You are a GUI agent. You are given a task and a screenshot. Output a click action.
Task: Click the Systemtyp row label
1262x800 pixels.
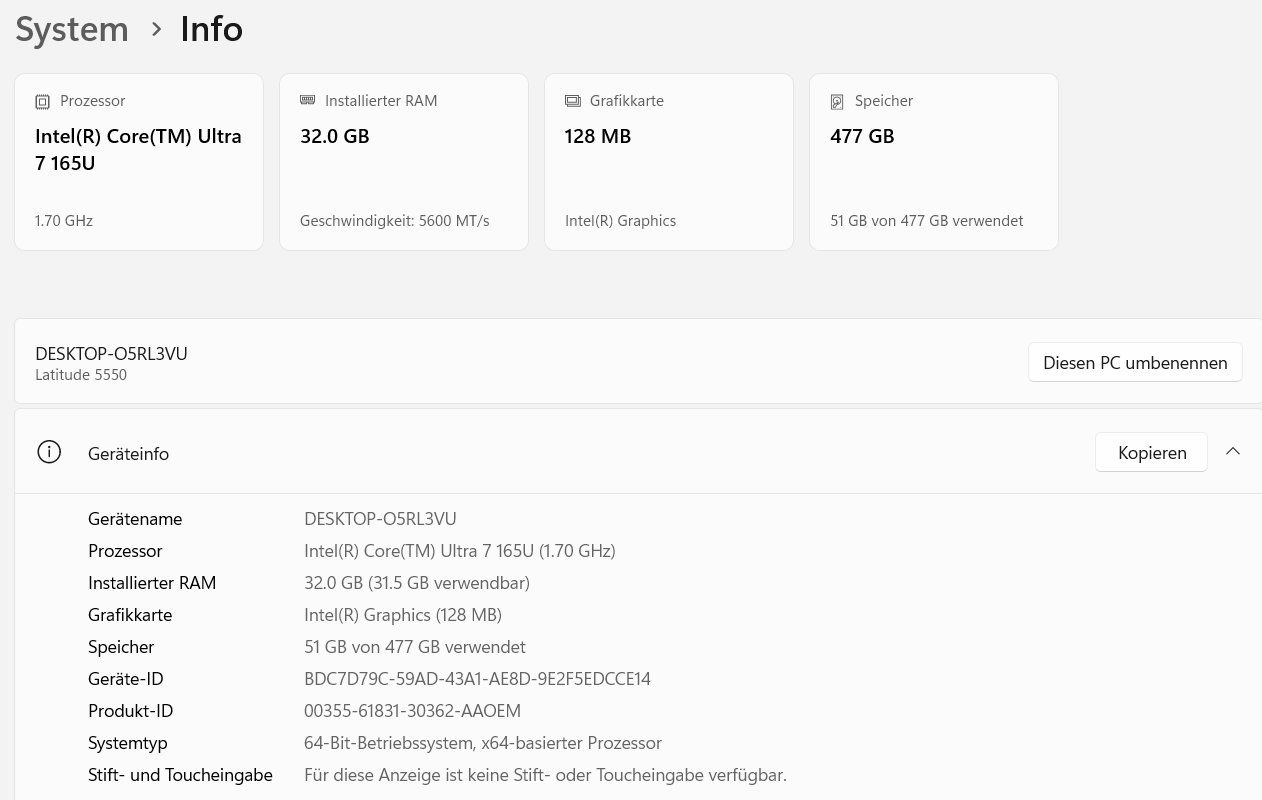[x=128, y=743]
